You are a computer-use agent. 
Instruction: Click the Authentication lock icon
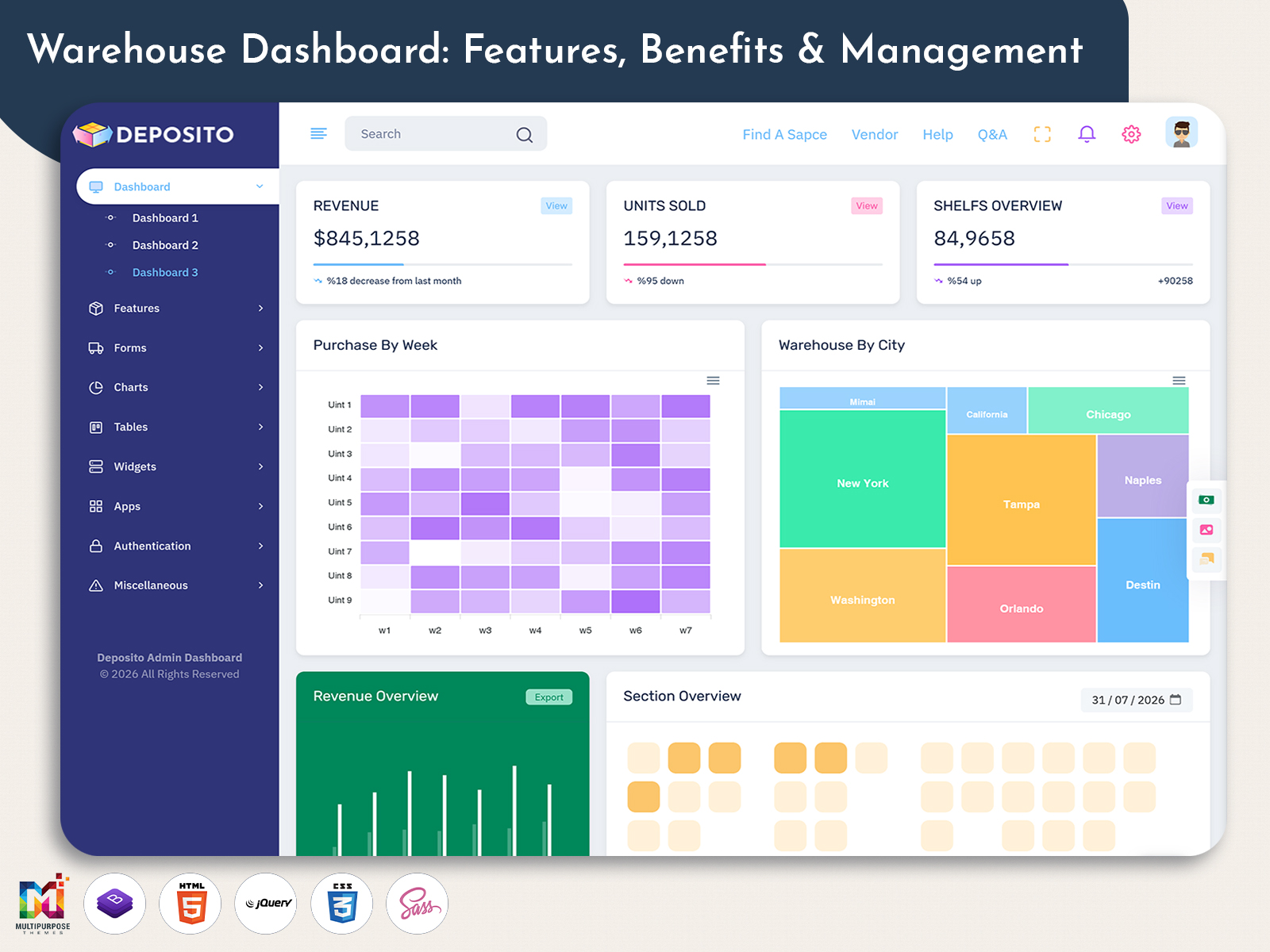[96, 546]
